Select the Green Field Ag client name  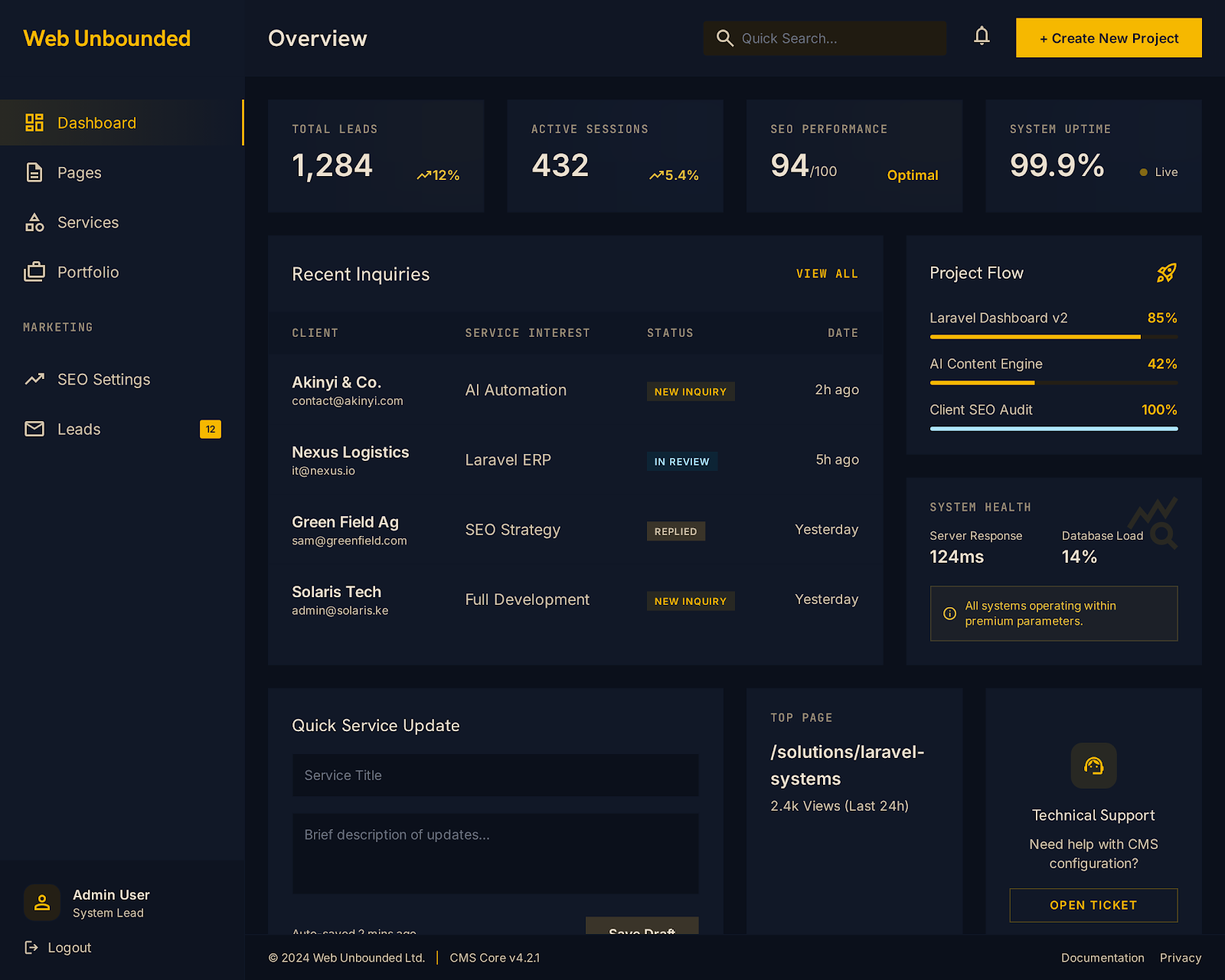tap(345, 522)
